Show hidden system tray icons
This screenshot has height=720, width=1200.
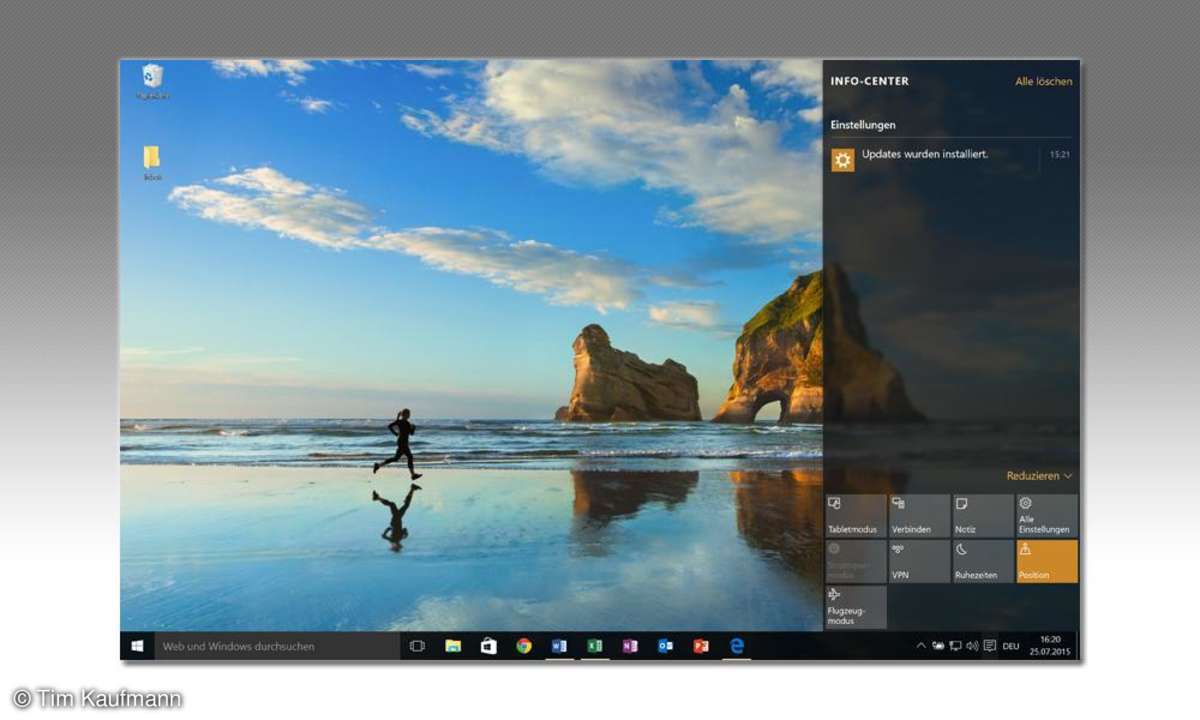point(921,646)
